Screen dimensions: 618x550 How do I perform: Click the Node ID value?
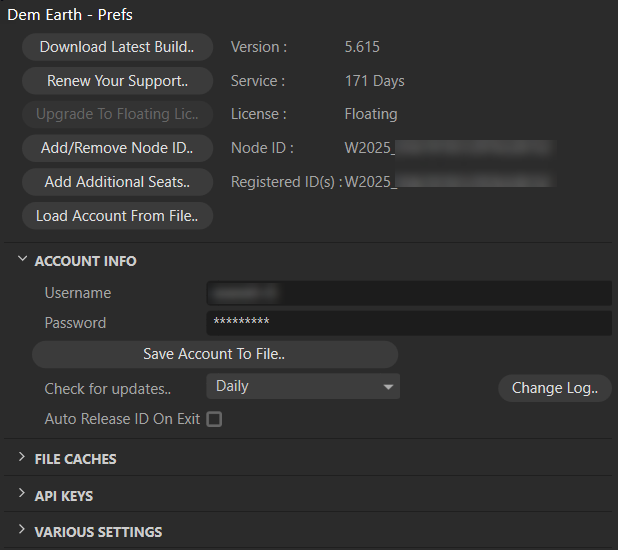click(450, 148)
